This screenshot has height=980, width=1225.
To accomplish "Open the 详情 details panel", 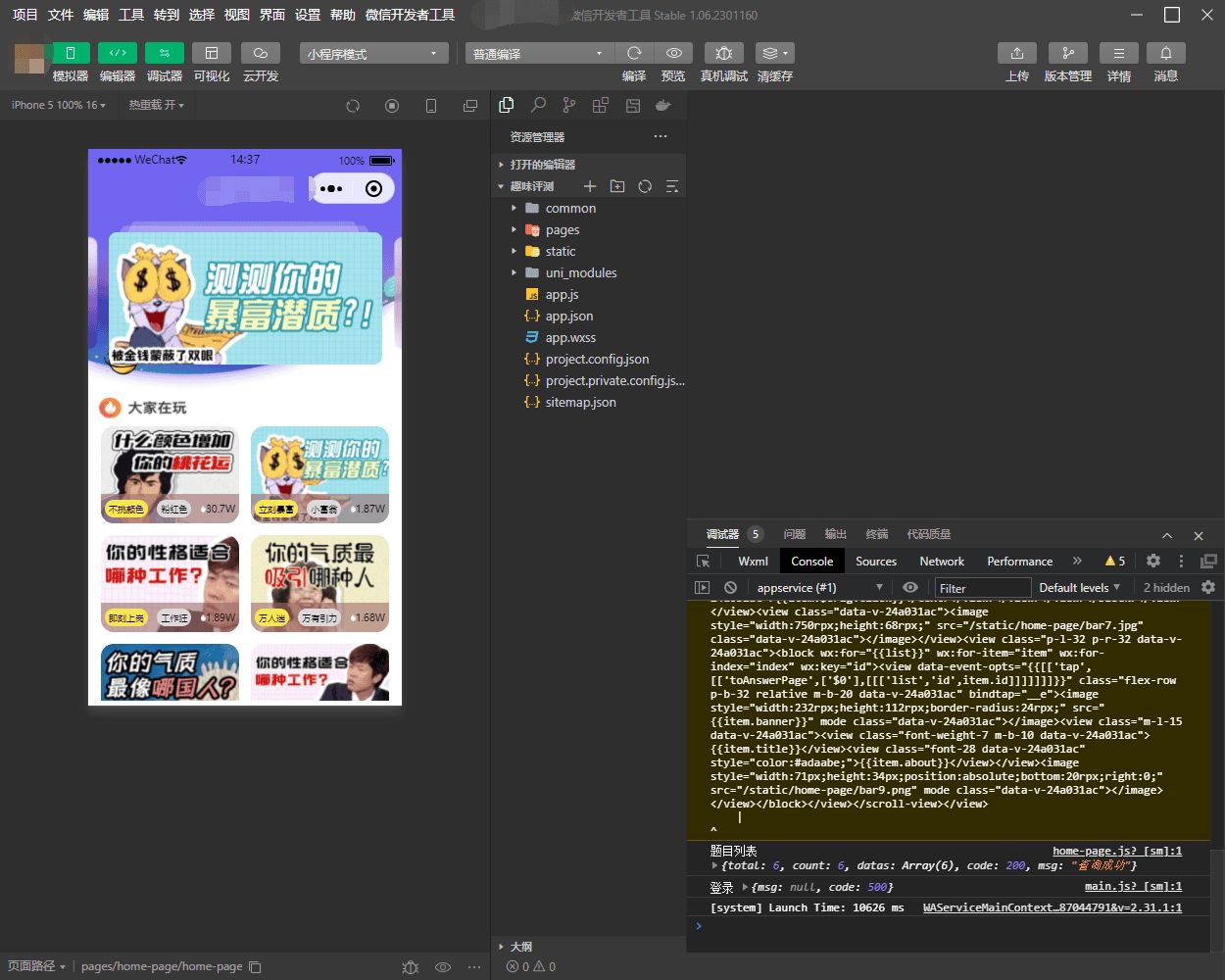I will tap(1119, 53).
